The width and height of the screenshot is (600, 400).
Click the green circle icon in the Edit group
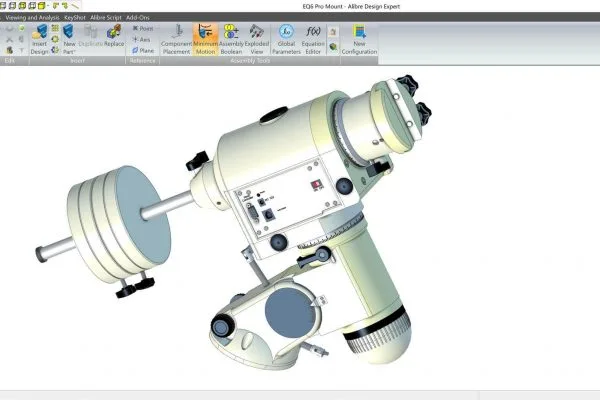[21, 28]
